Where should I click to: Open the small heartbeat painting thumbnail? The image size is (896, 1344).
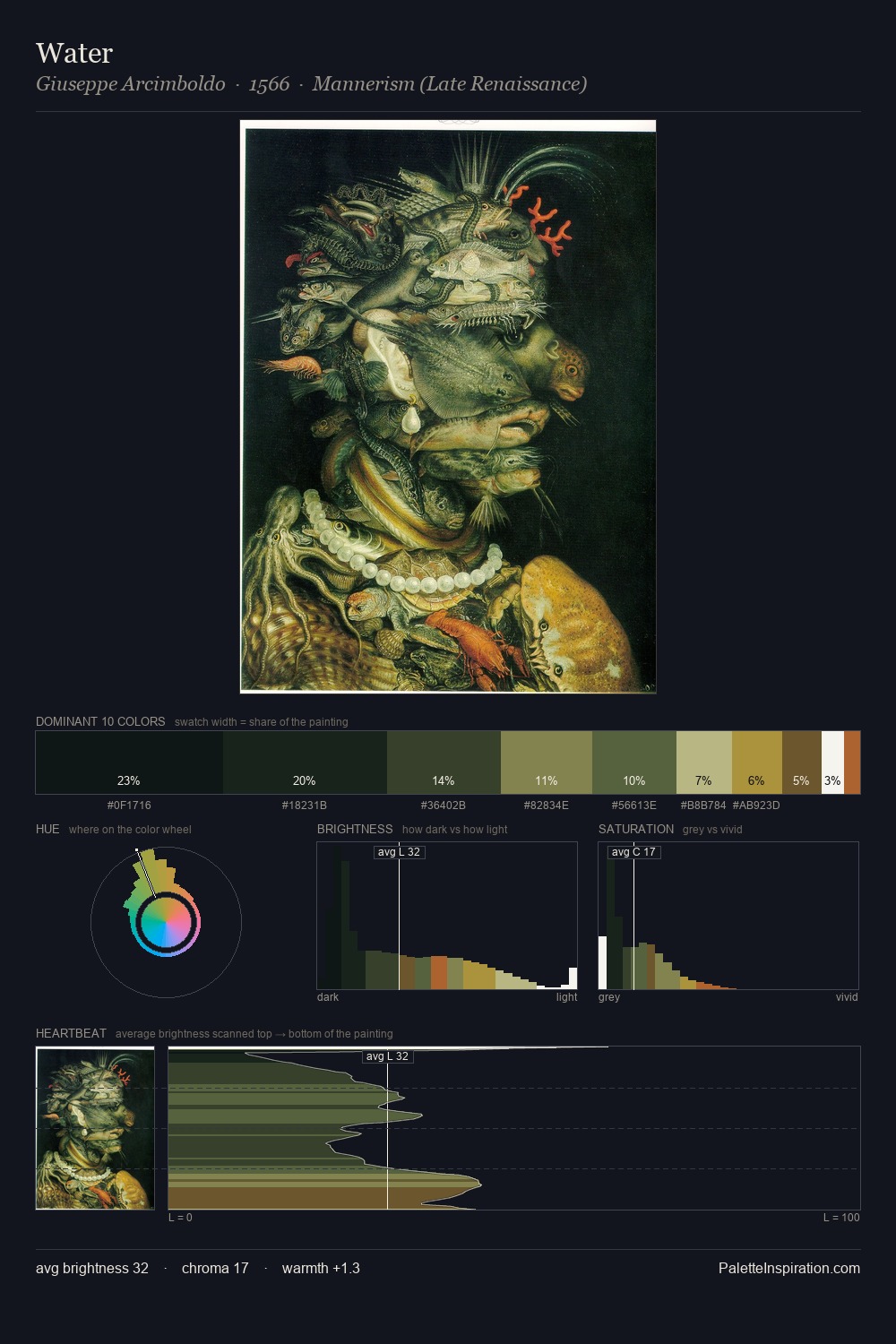point(95,1128)
